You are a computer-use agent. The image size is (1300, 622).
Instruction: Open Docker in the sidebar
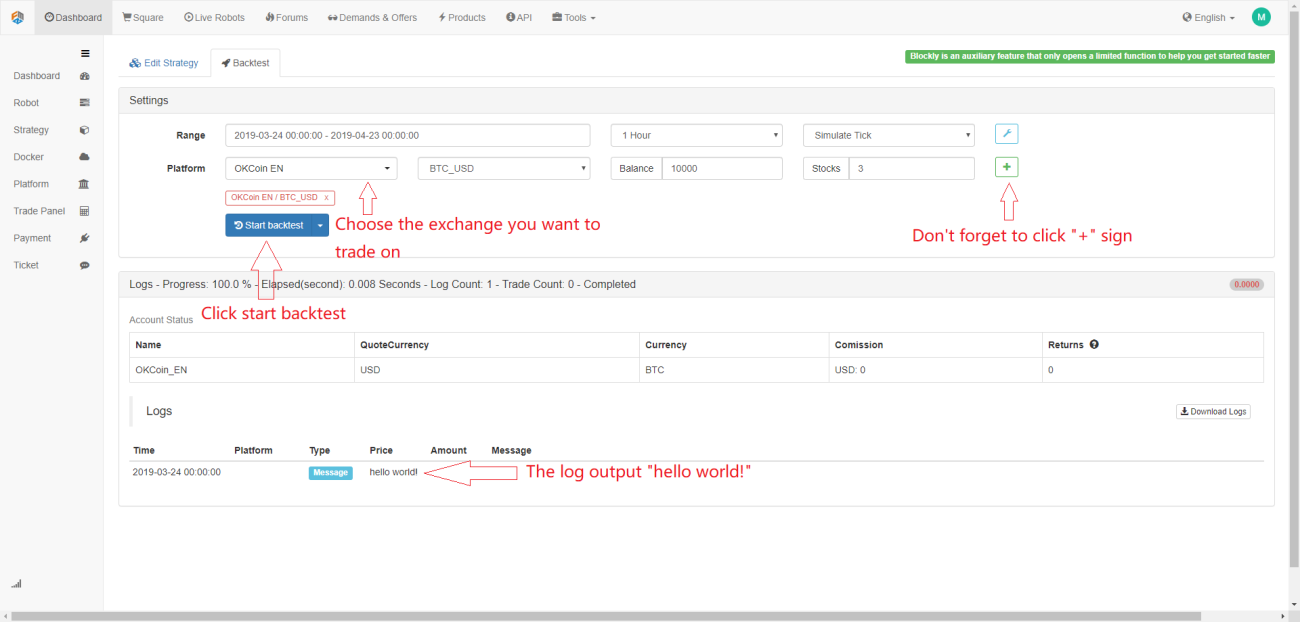coord(28,157)
